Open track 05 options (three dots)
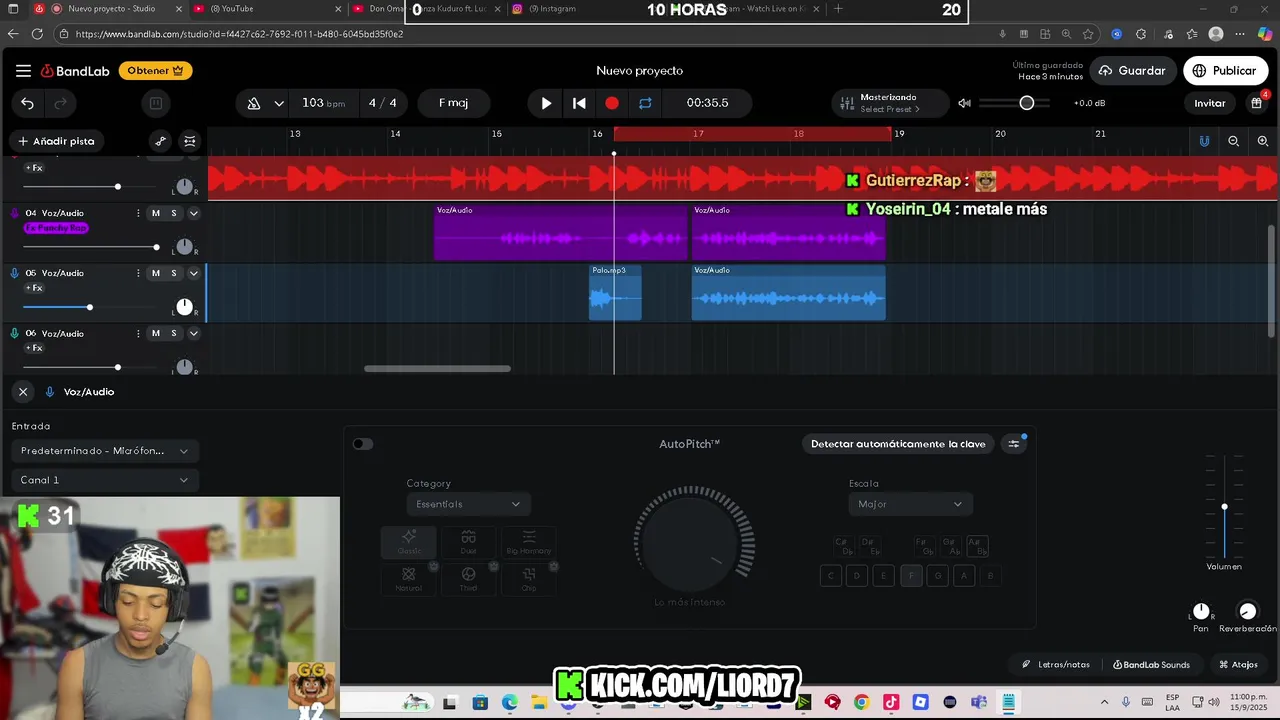1280x720 pixels. pos(137,273)
